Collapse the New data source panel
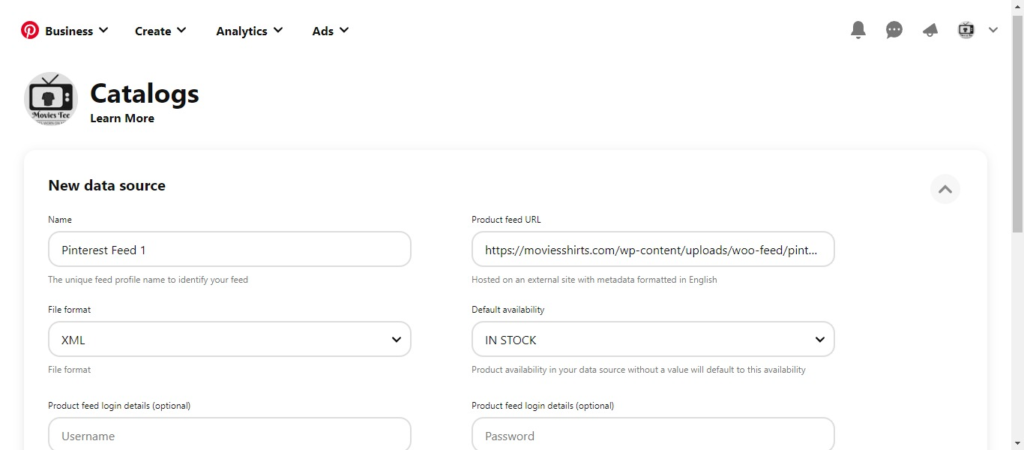Image resolution: width=1024 pixels, height=450 pixels. pos(945,188)
